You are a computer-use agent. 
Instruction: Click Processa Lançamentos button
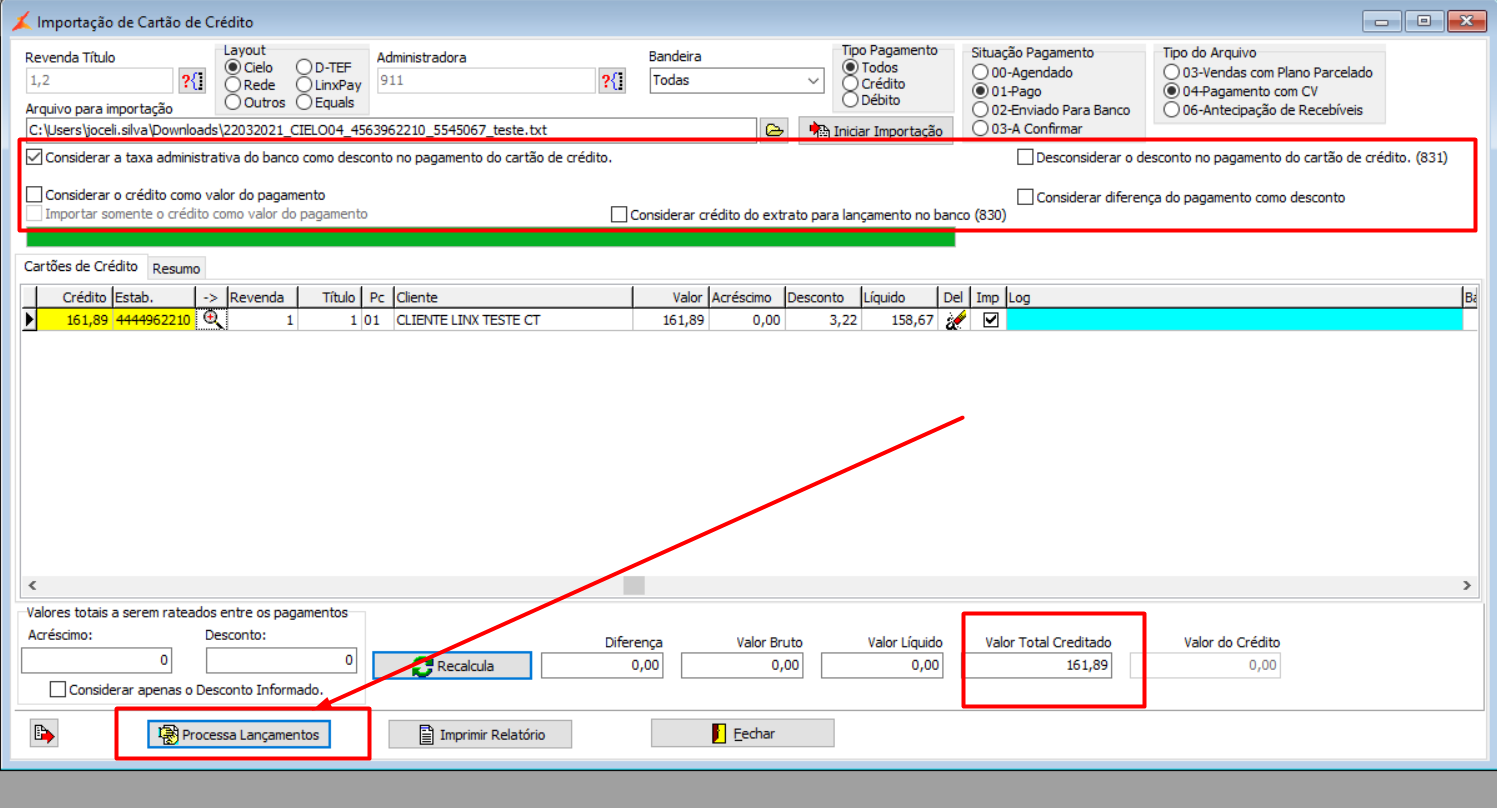tap(240, 734)
